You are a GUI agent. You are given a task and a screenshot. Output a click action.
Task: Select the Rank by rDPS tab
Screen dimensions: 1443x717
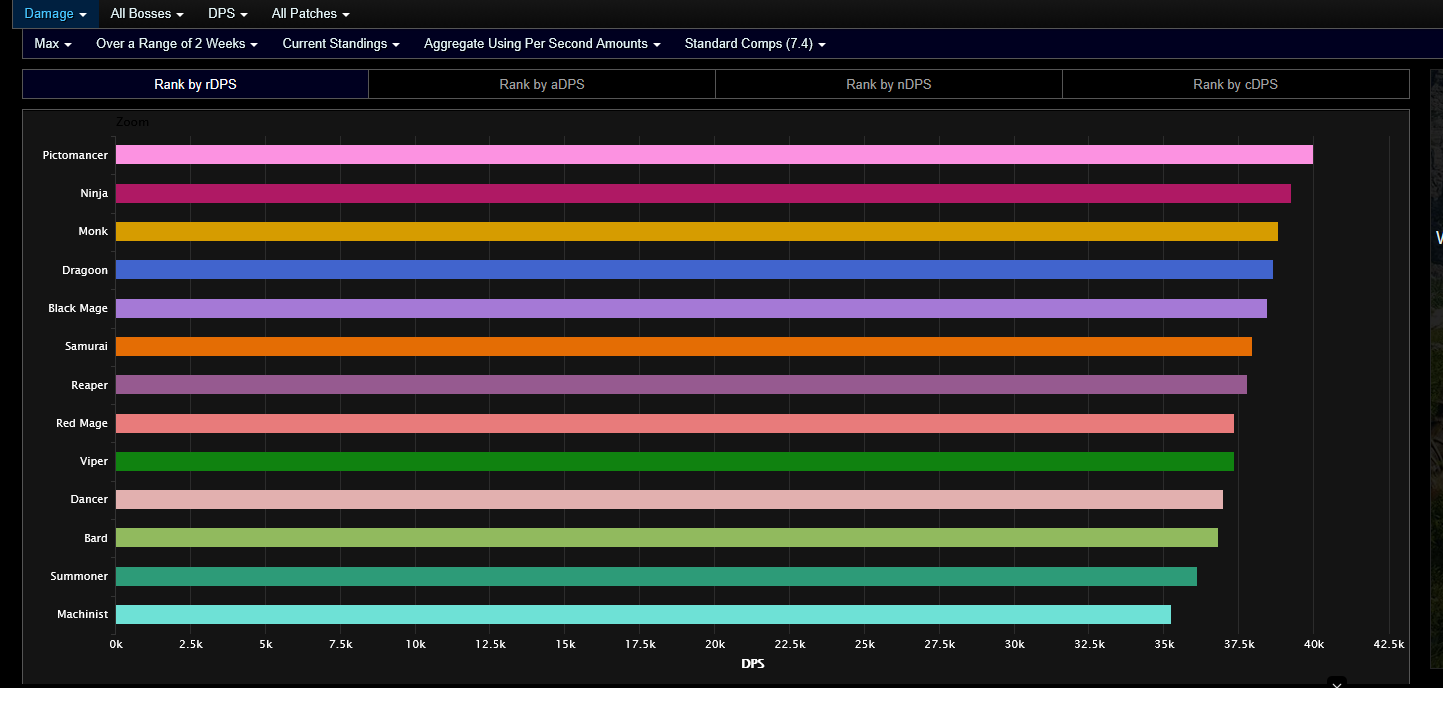click(x=195, y=84)
